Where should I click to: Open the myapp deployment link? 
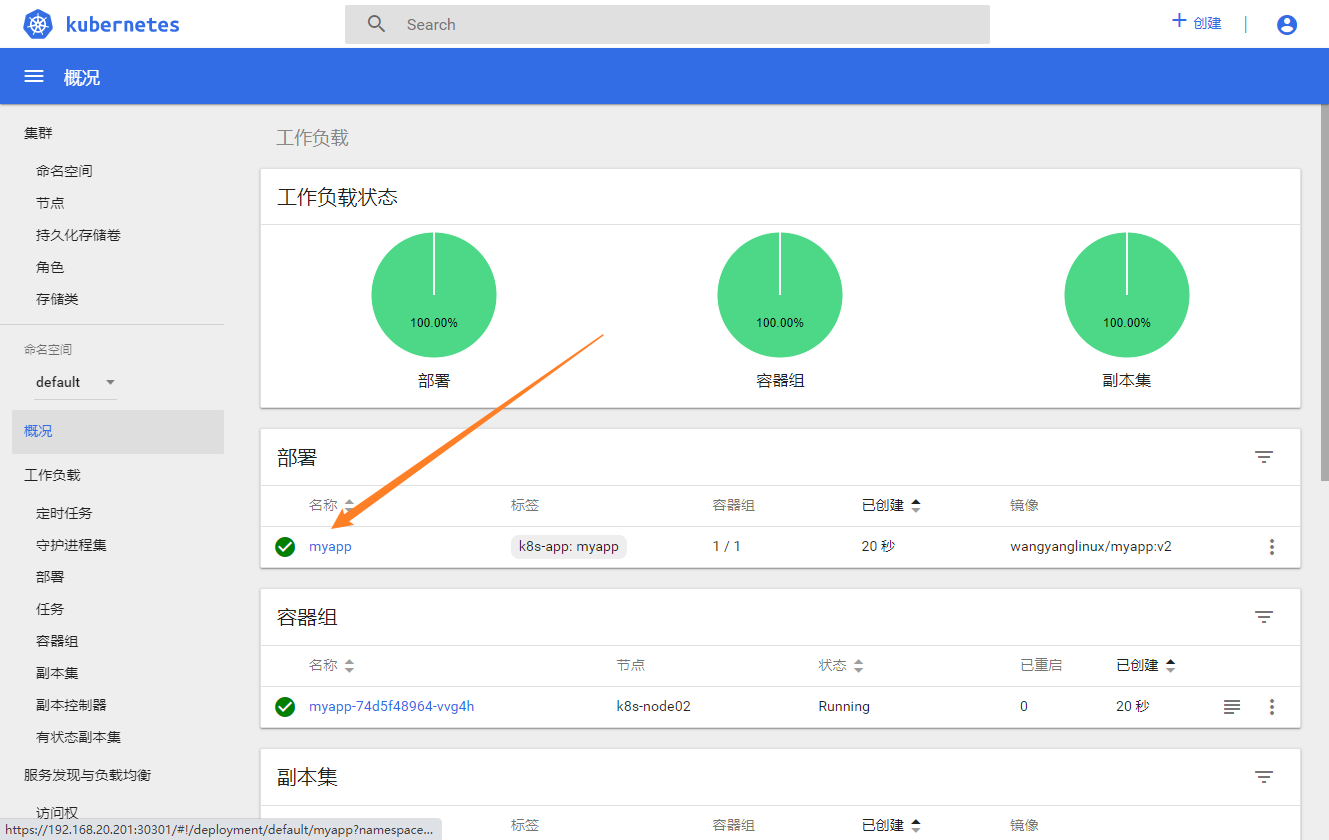tap(330, 547)
